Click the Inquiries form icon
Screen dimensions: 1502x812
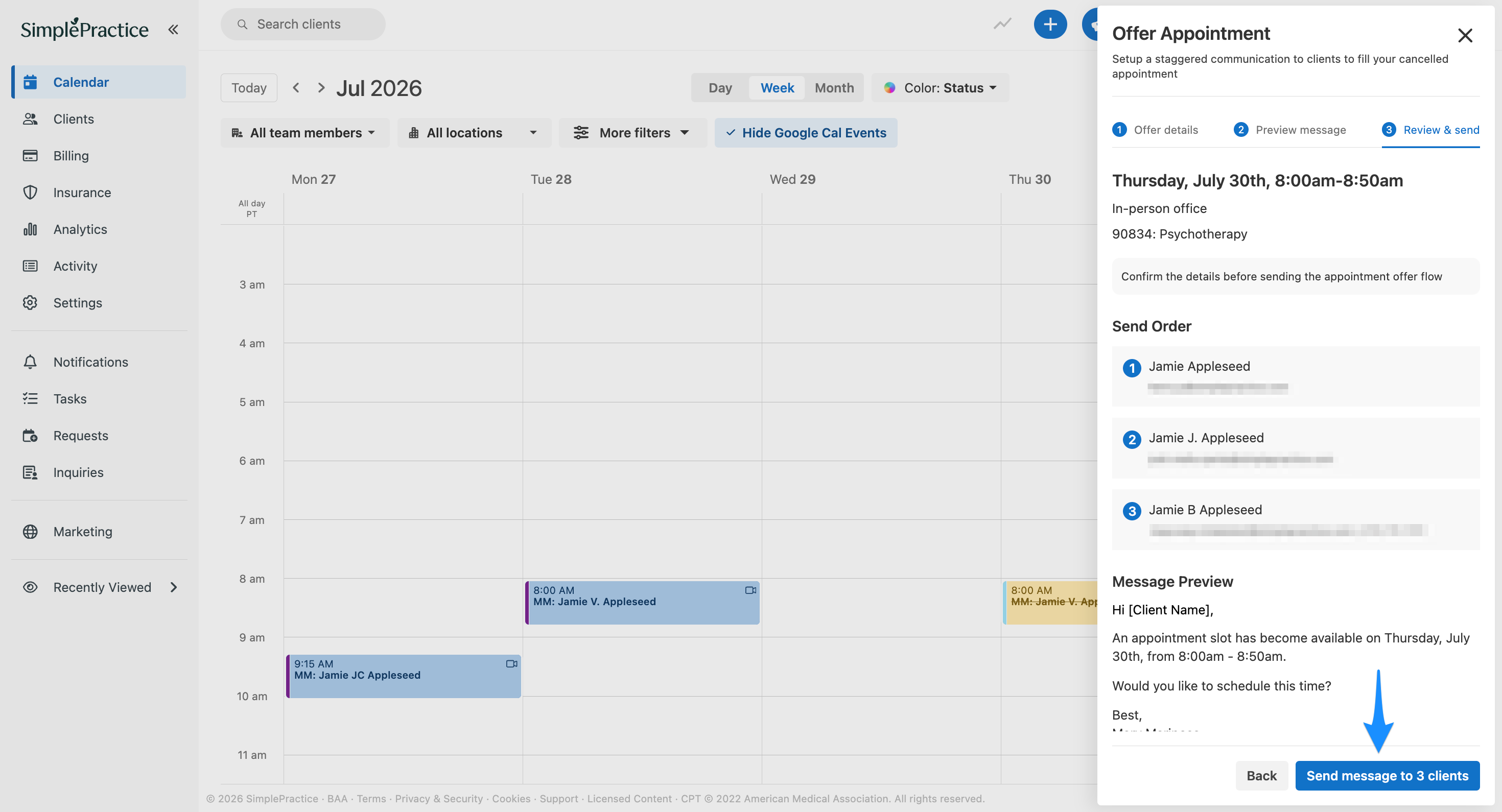(30, 472)
